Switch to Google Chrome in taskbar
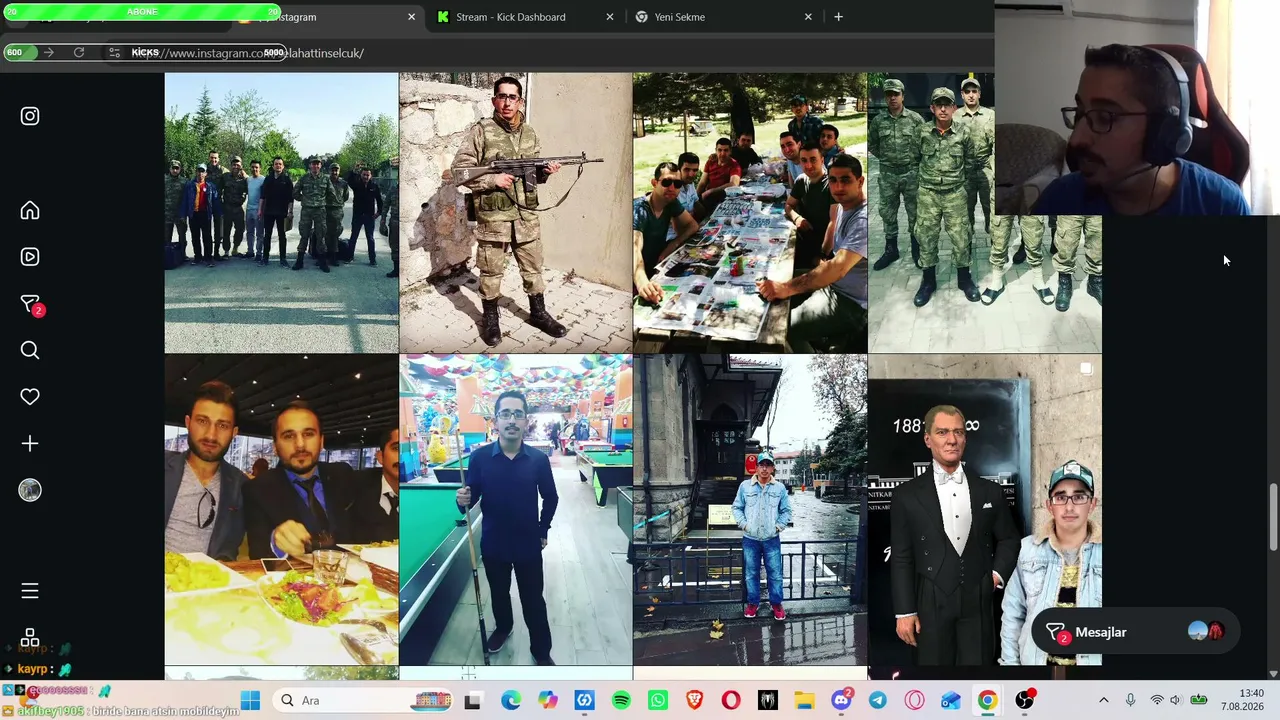The width and height of the screenshot is (1280, 720). pyautogui.click(x=987, y=701)
